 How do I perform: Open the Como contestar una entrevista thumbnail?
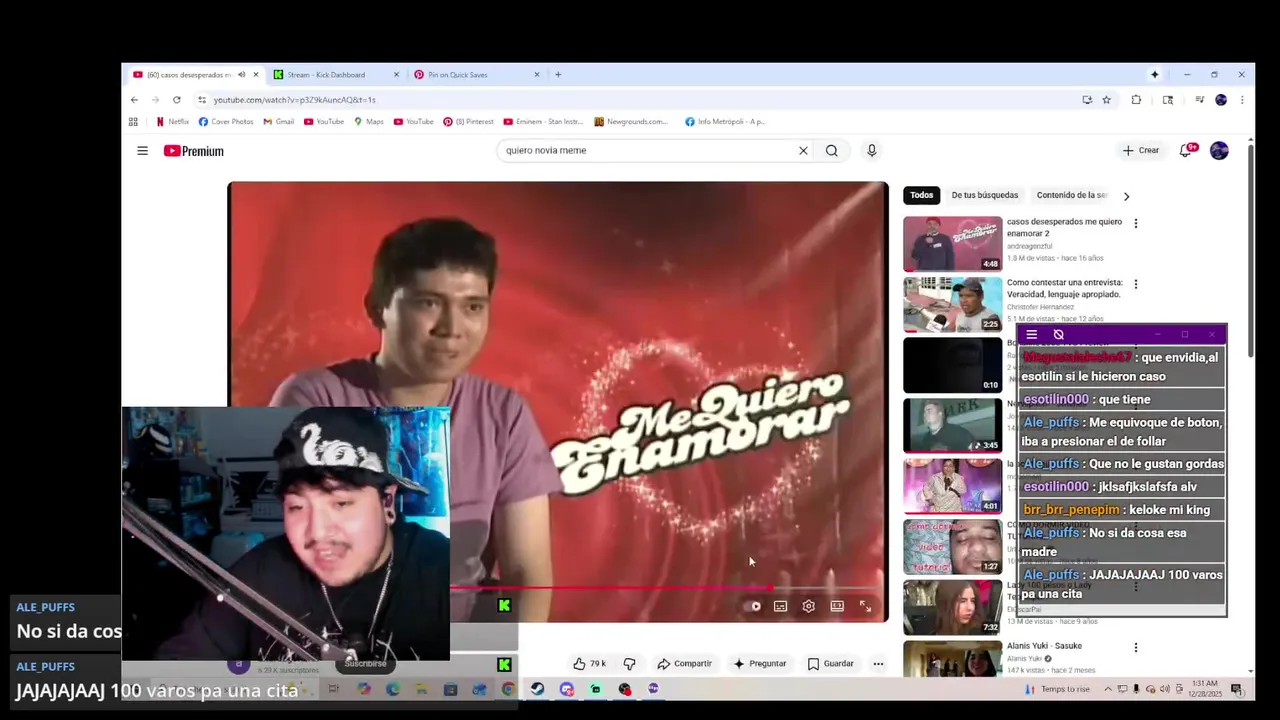(x=952, y=305)
